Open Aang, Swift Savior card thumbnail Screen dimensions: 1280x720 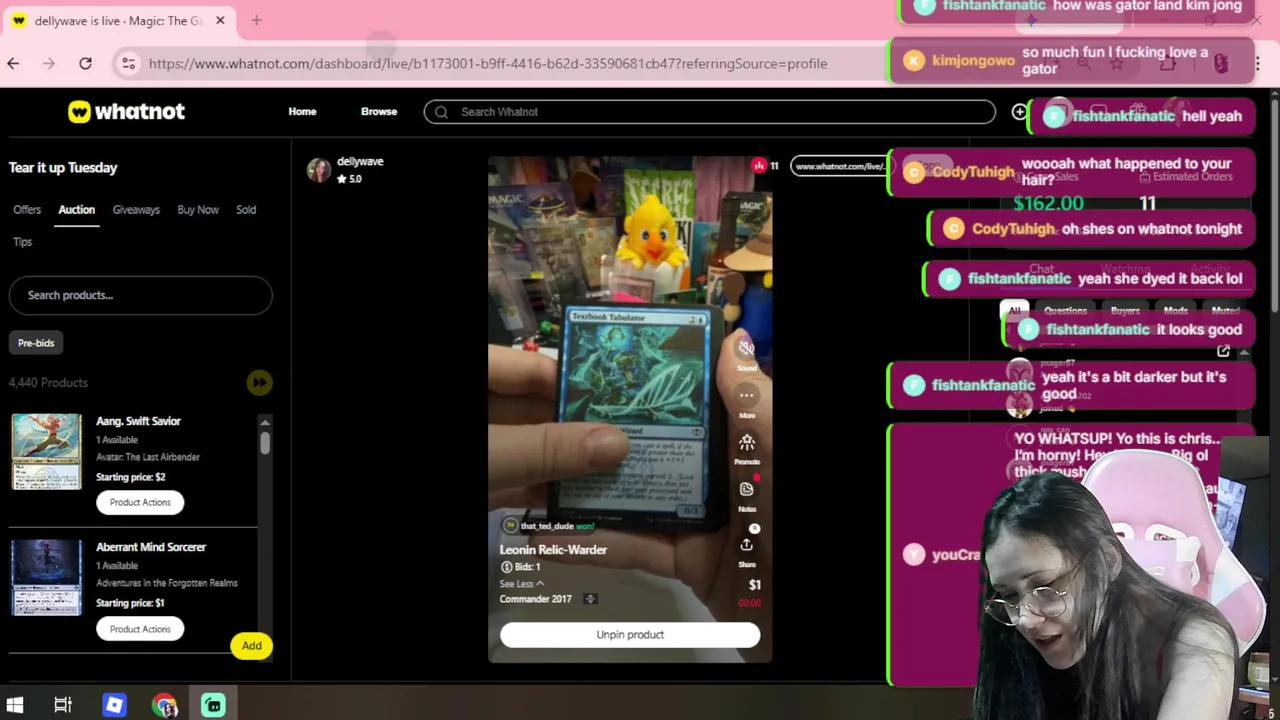click(46, 451)
